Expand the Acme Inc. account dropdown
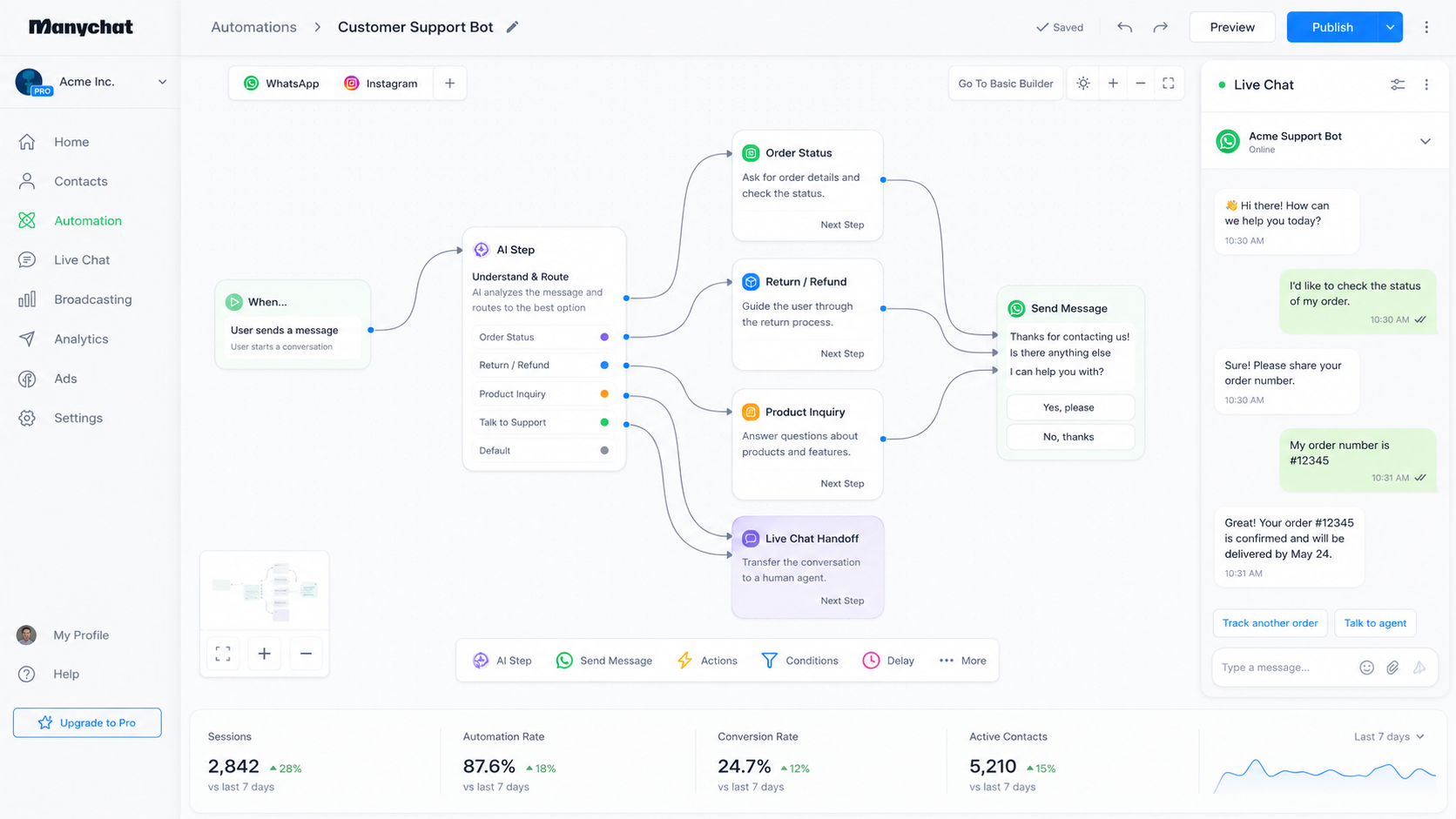This screenshot has width=1456, height=819. [162, 82]
